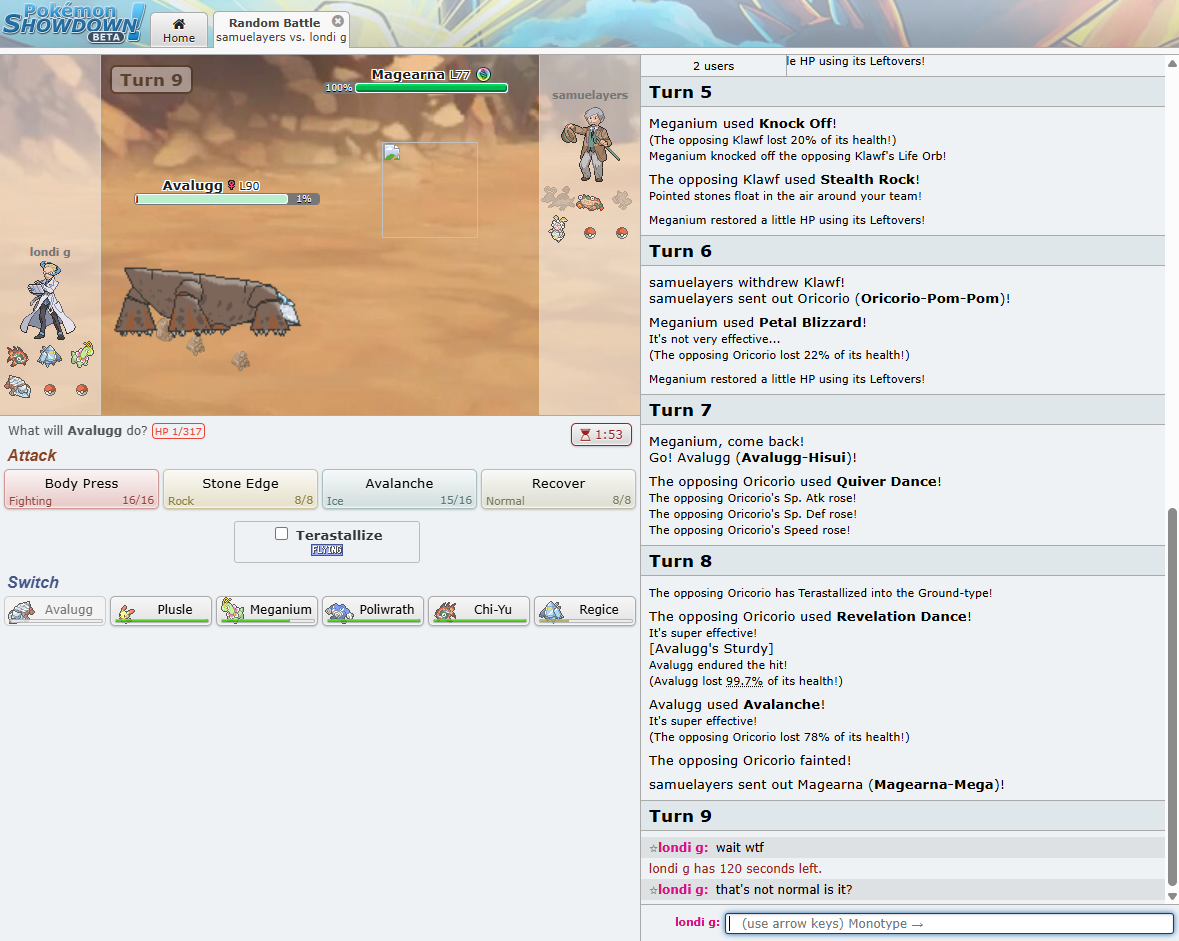1179x941 pixels.
Task: Switch to Plusle
Action: (x=161, y=610)
